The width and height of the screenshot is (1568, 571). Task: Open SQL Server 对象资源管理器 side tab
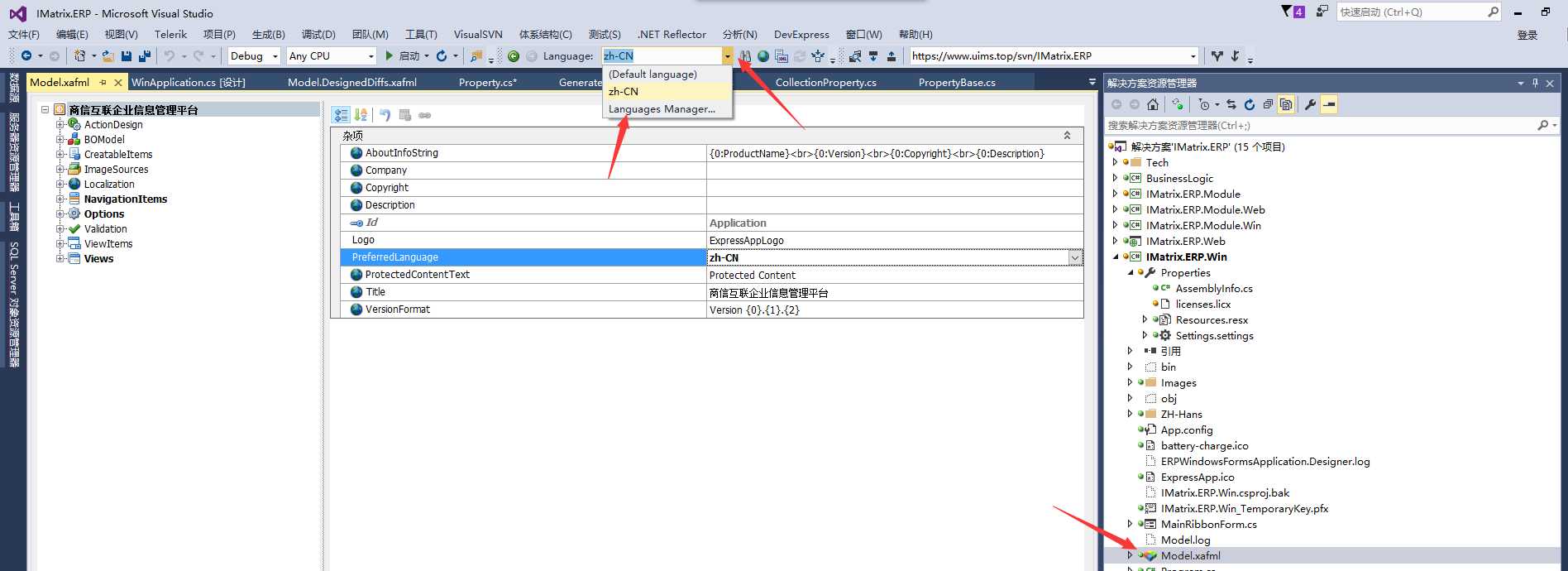coord(13,304)
